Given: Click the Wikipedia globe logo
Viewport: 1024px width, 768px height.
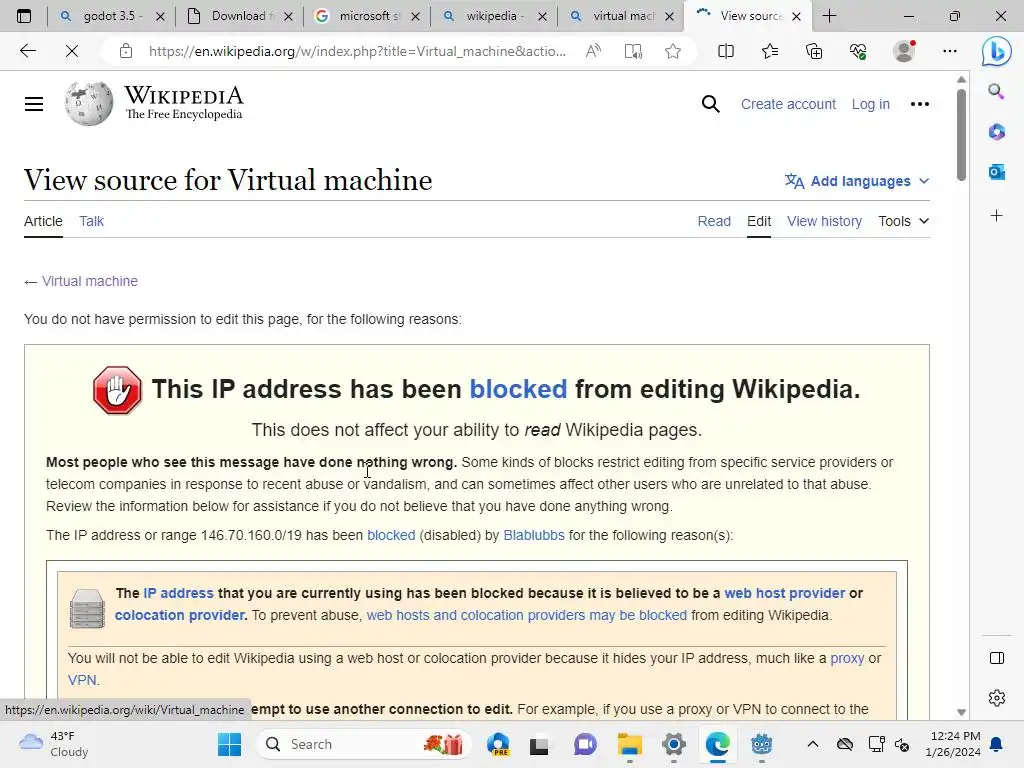Looking at the screenshot, I should pyautogui.click(x=89, y=103).
